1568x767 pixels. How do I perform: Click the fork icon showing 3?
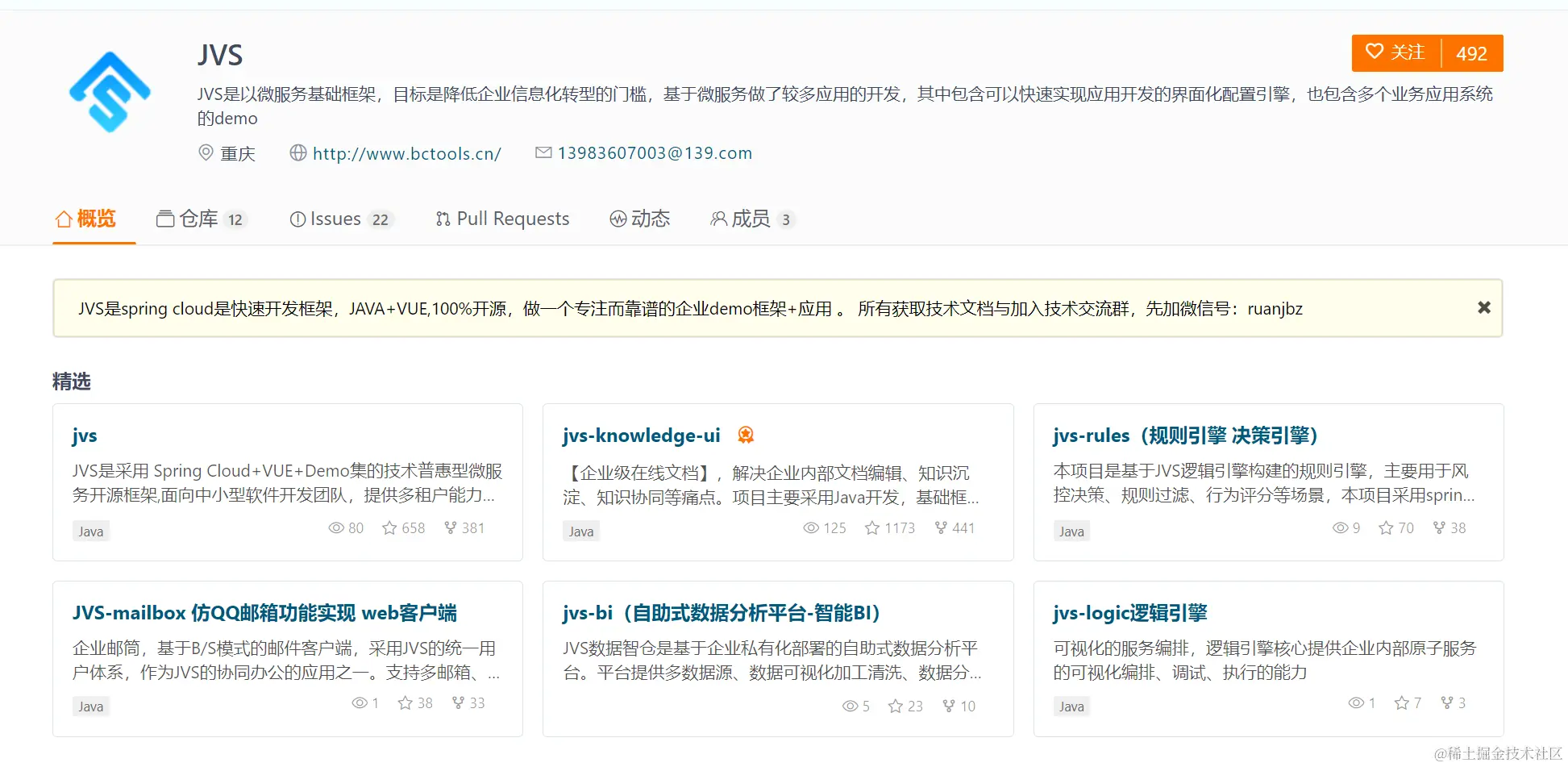tap(1447, 703)
